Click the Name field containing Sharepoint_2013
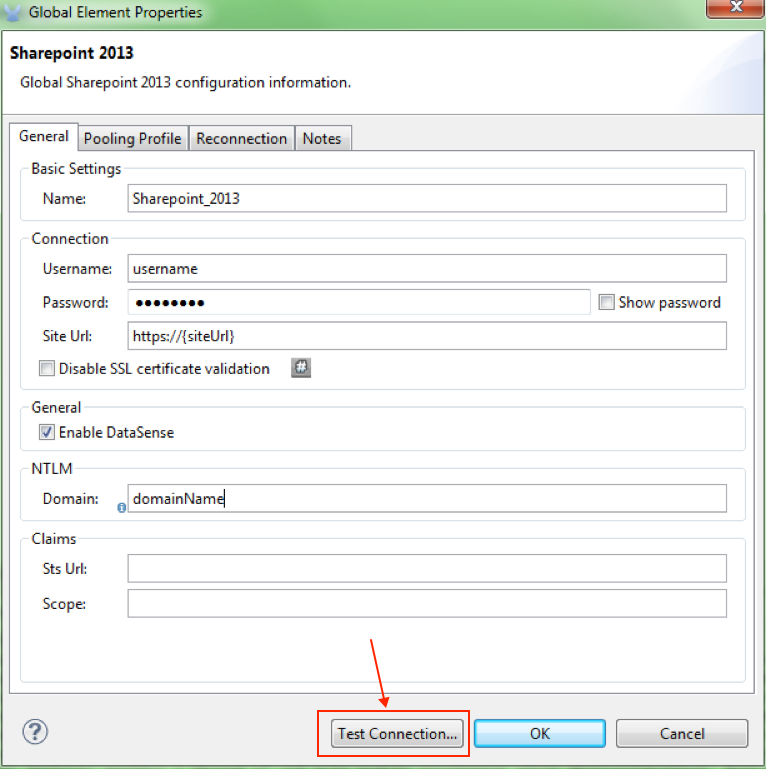The height and width of the screenshot is (769, 766). (427, 198)
